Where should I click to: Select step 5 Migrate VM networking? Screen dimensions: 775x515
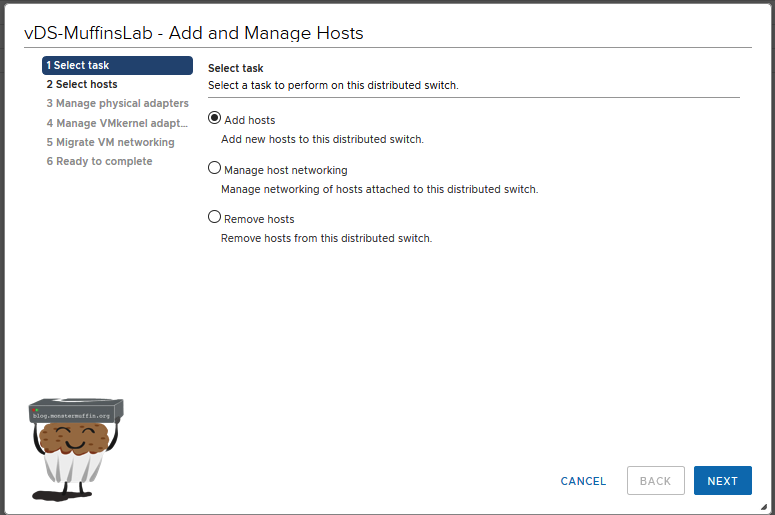click(110, 142)
